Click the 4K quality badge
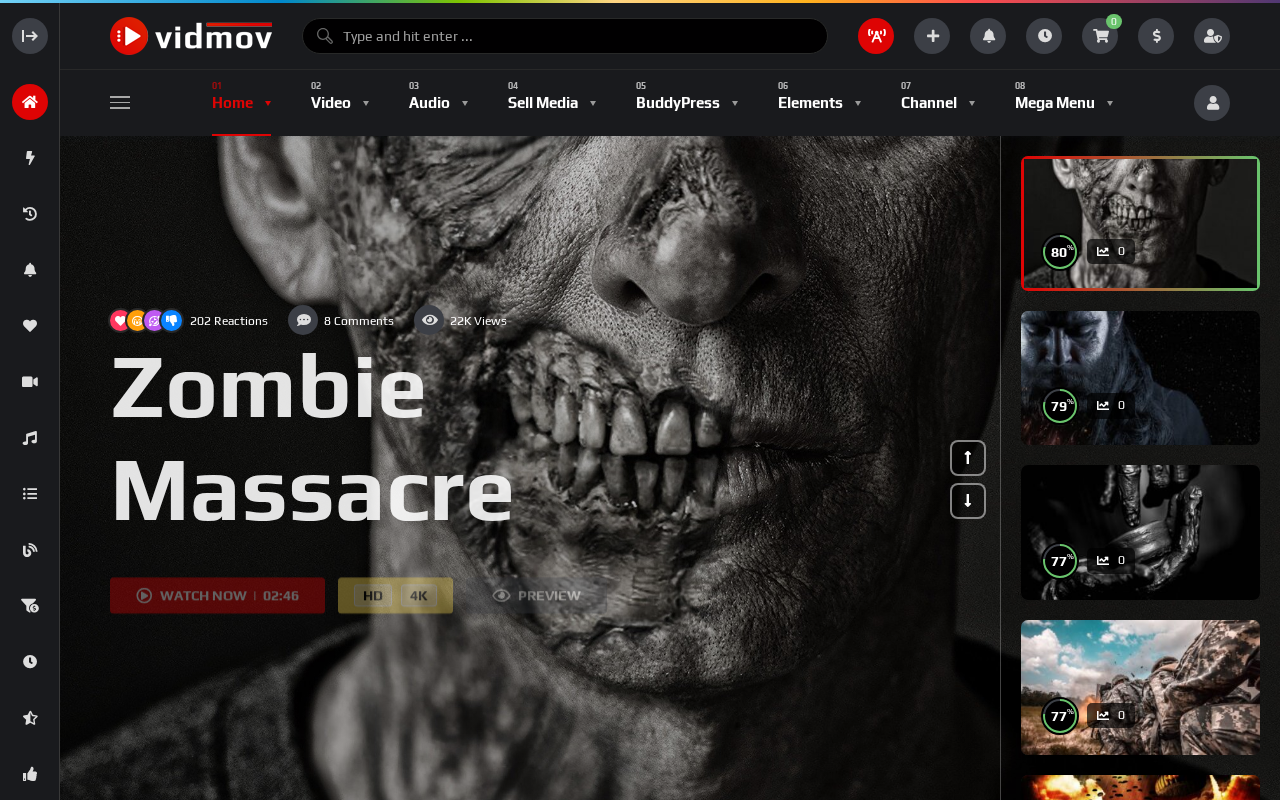This screenshot has height=800, width=1280. tap(419, 596)
